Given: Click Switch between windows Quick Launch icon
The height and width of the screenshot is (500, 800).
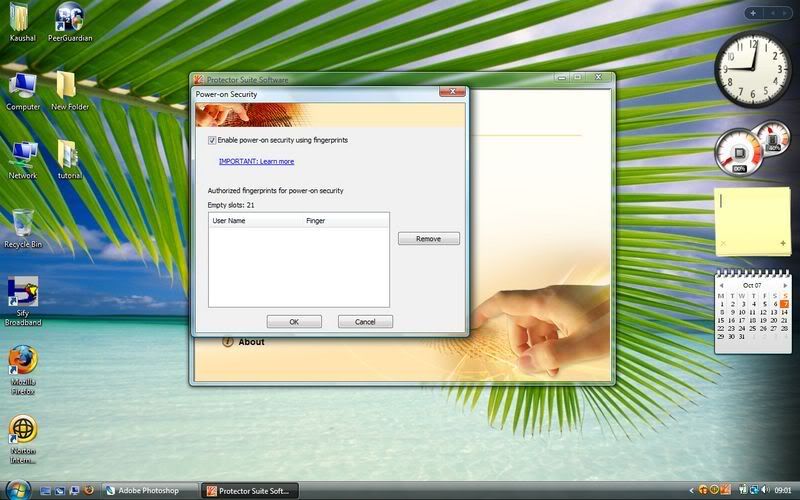Looking at the screenshot, I should (60, 491).
